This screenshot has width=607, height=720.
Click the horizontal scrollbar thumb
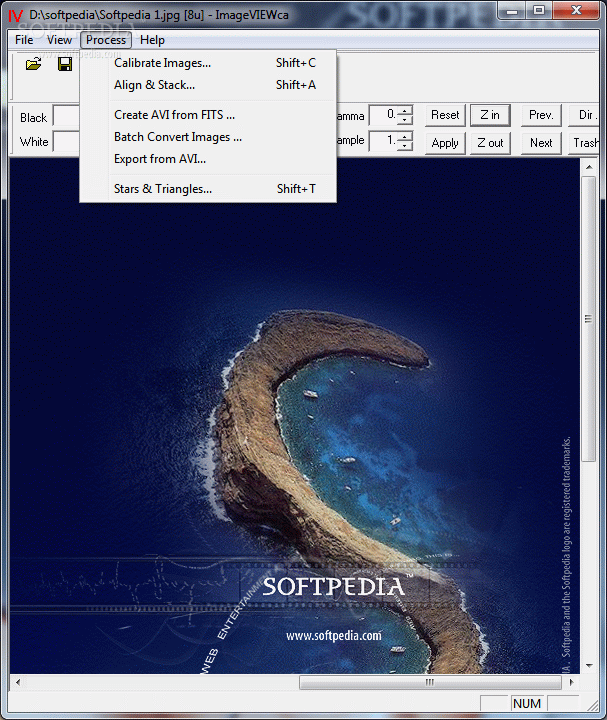click(x=430, y=682)
